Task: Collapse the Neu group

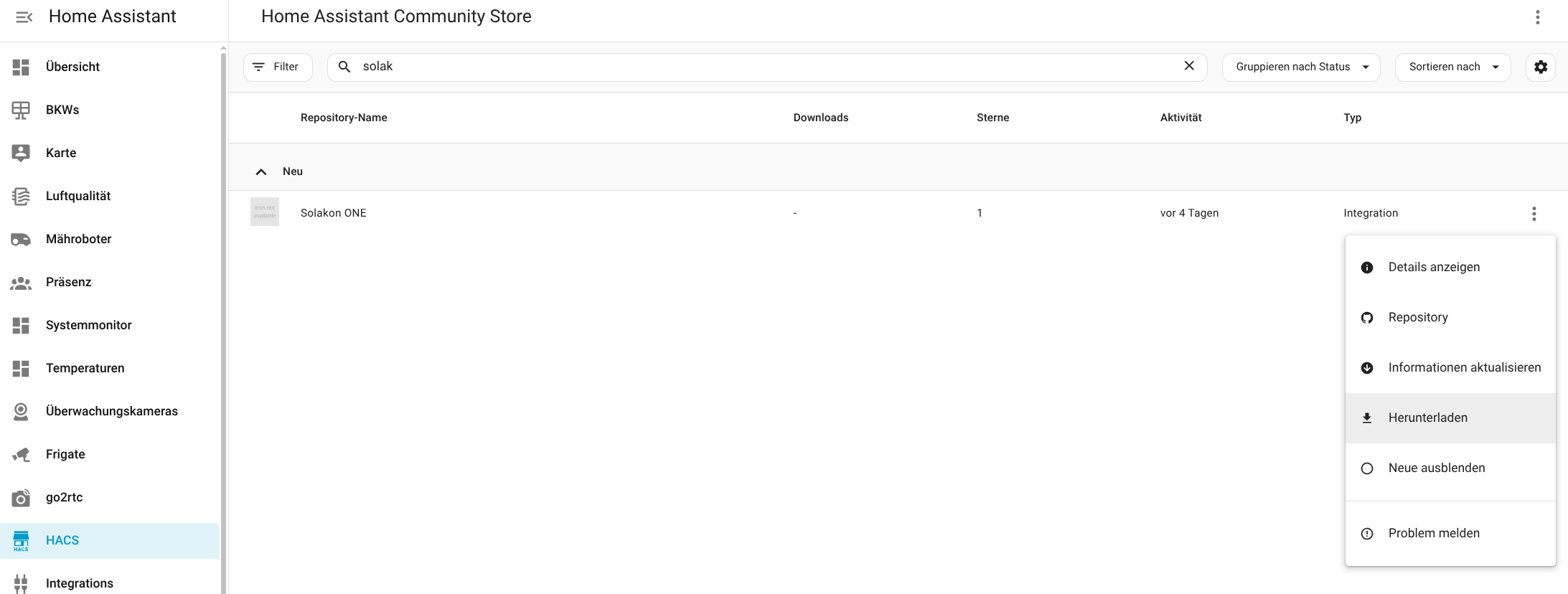Action: (x=261, y=171)
